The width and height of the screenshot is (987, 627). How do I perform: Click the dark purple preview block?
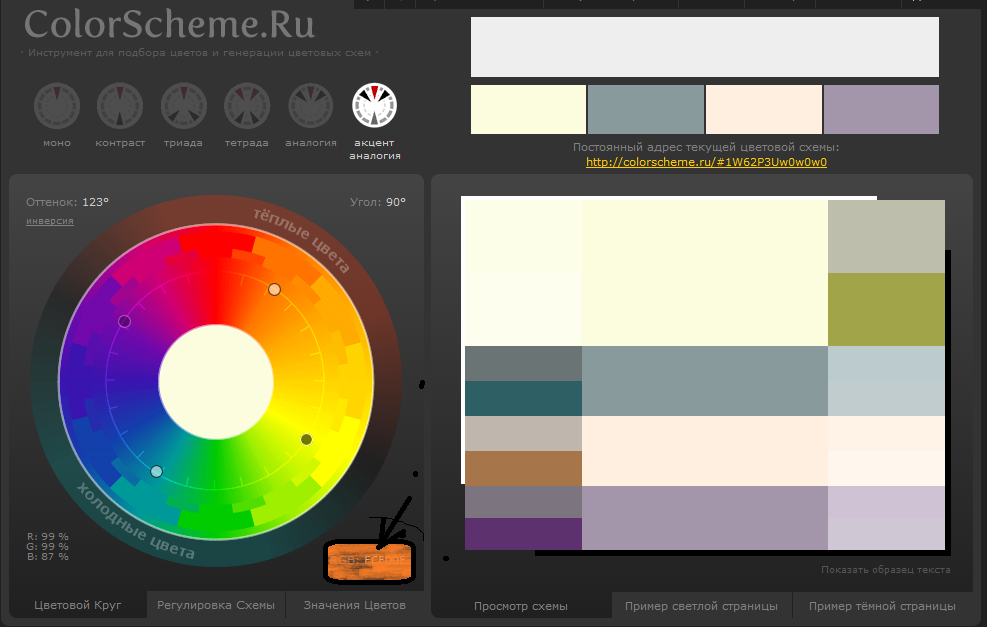tap(523, 534)
